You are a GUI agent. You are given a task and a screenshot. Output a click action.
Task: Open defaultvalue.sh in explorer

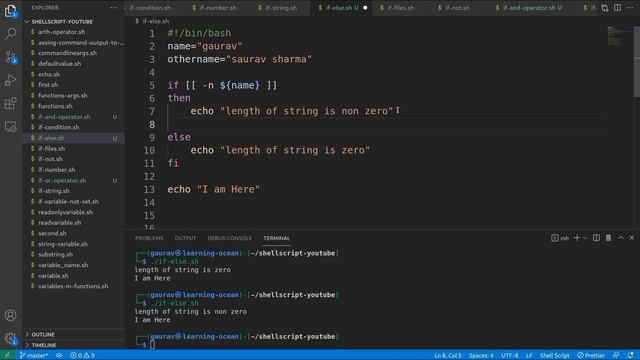coord(60,64)
